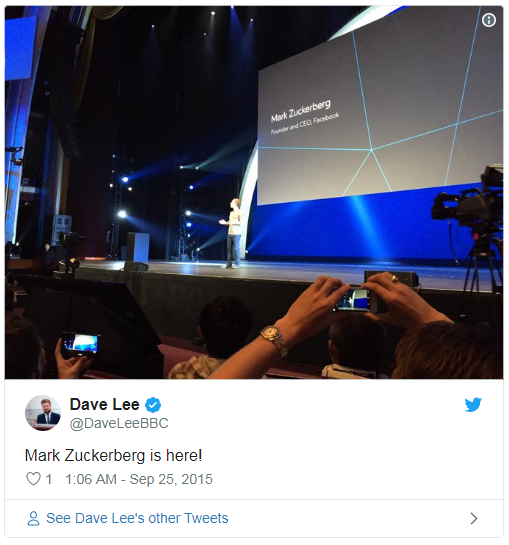Click the glowing phone screen at photo's lower left

pyautogui.click(x=81, y=344)
